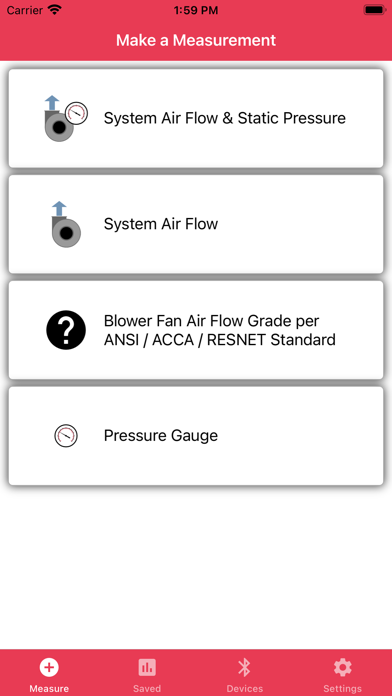Click the black question mark icon
The image size is (392, 696).
(x=66, y=330)
